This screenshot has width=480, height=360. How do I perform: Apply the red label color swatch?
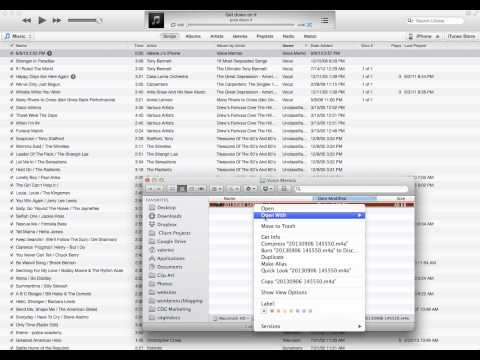(272, 311)
